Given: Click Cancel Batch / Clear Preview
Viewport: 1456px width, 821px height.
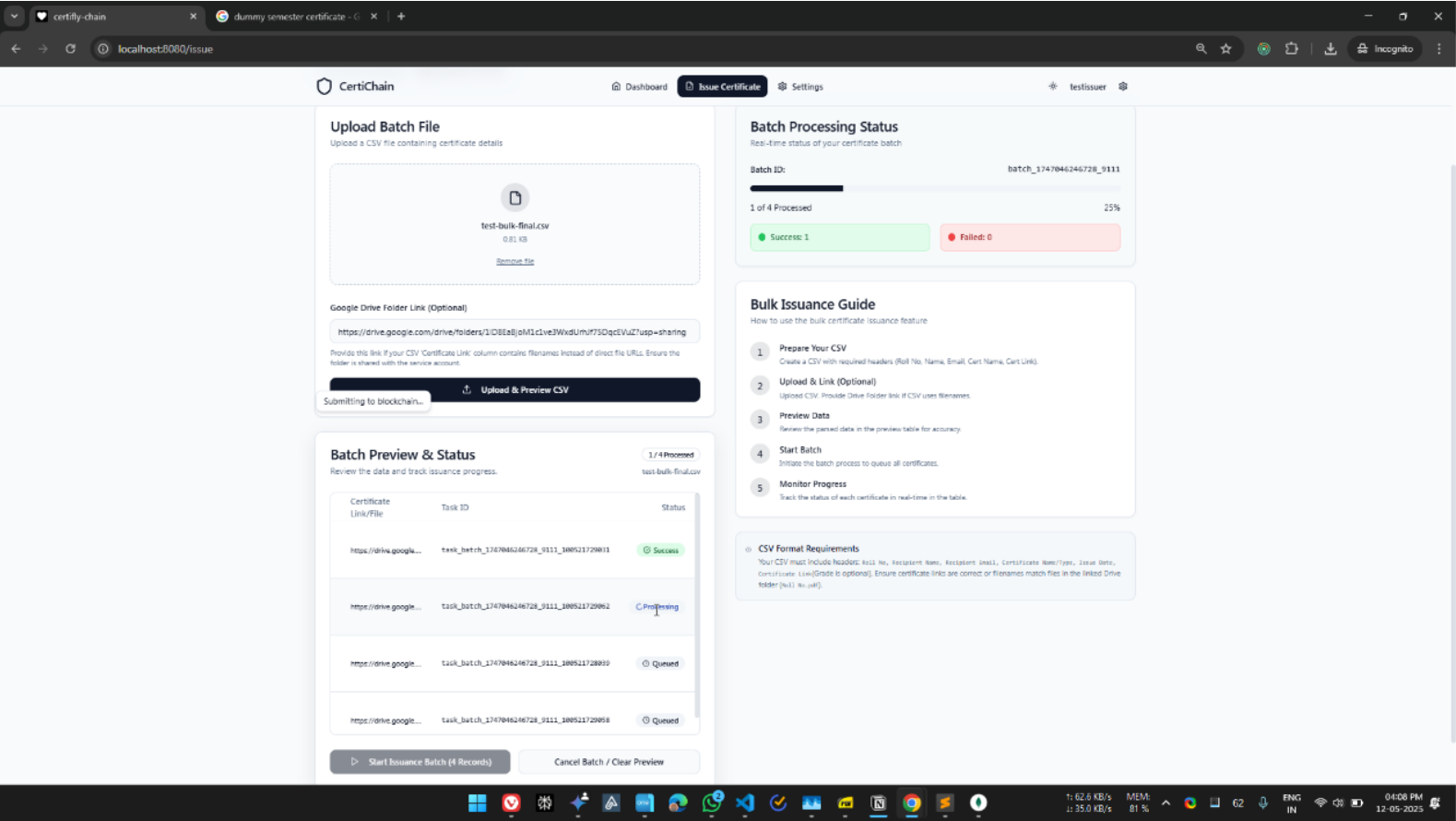Looking at the screenshot, I should pos(609,762).
